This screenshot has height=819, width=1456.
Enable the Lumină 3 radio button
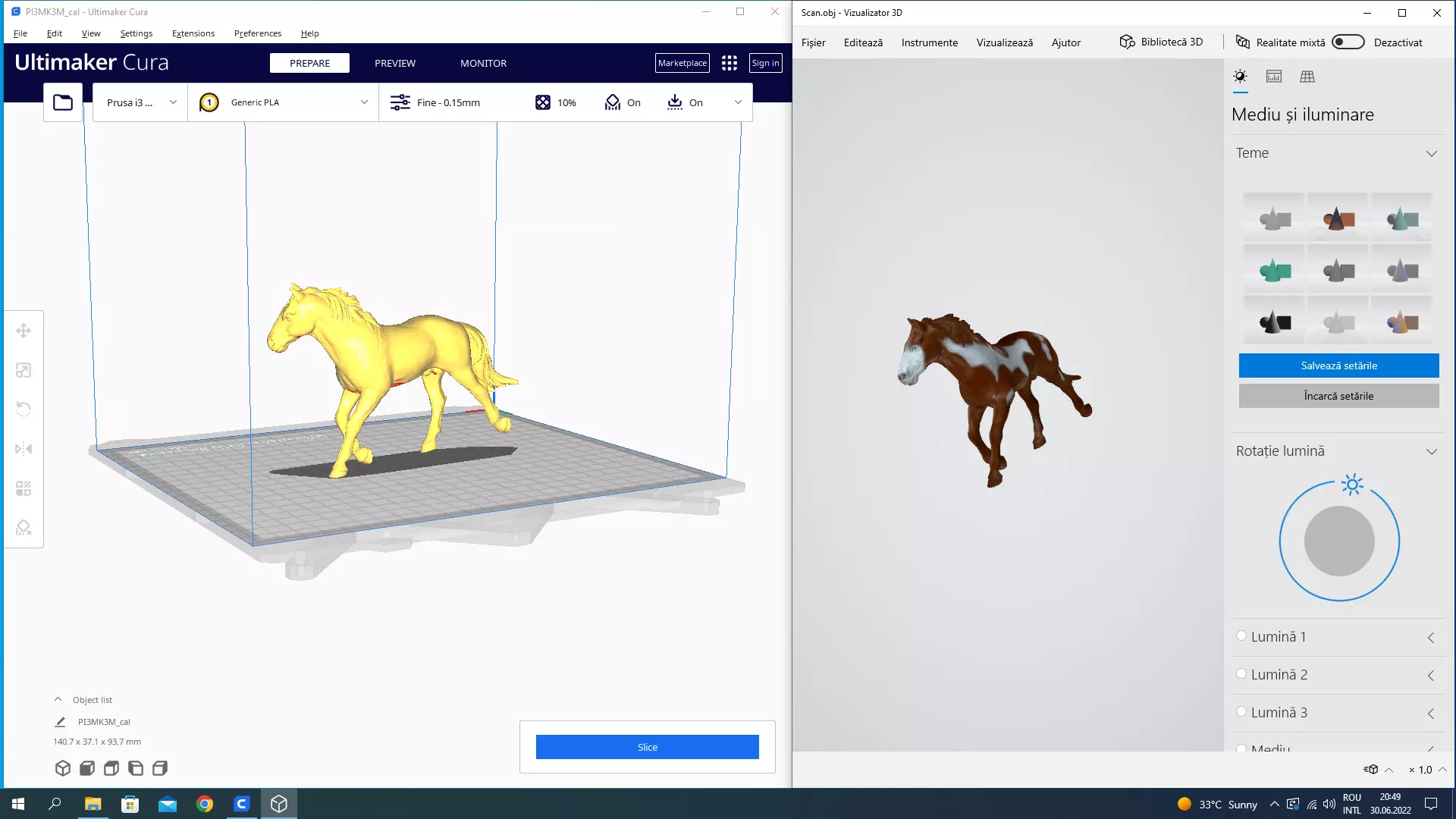point(1241,712)
